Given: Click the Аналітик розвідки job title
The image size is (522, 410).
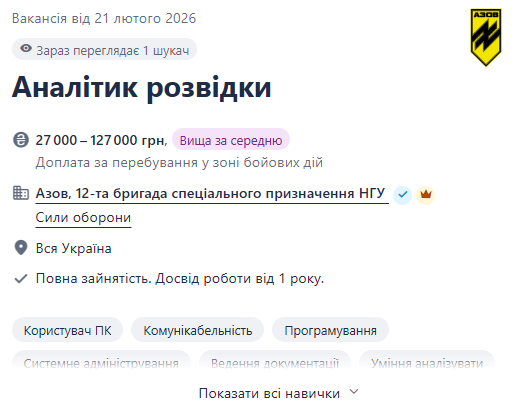Looking at the screenshot, I should [142, 88].
